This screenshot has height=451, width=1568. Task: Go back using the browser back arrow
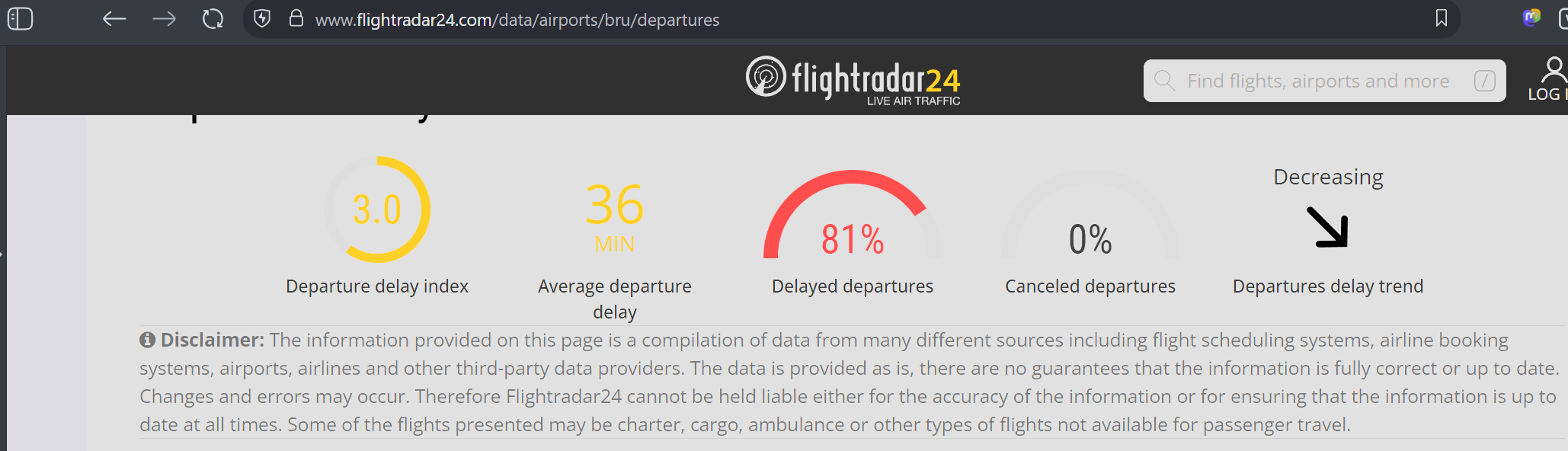tap(114, 19)
